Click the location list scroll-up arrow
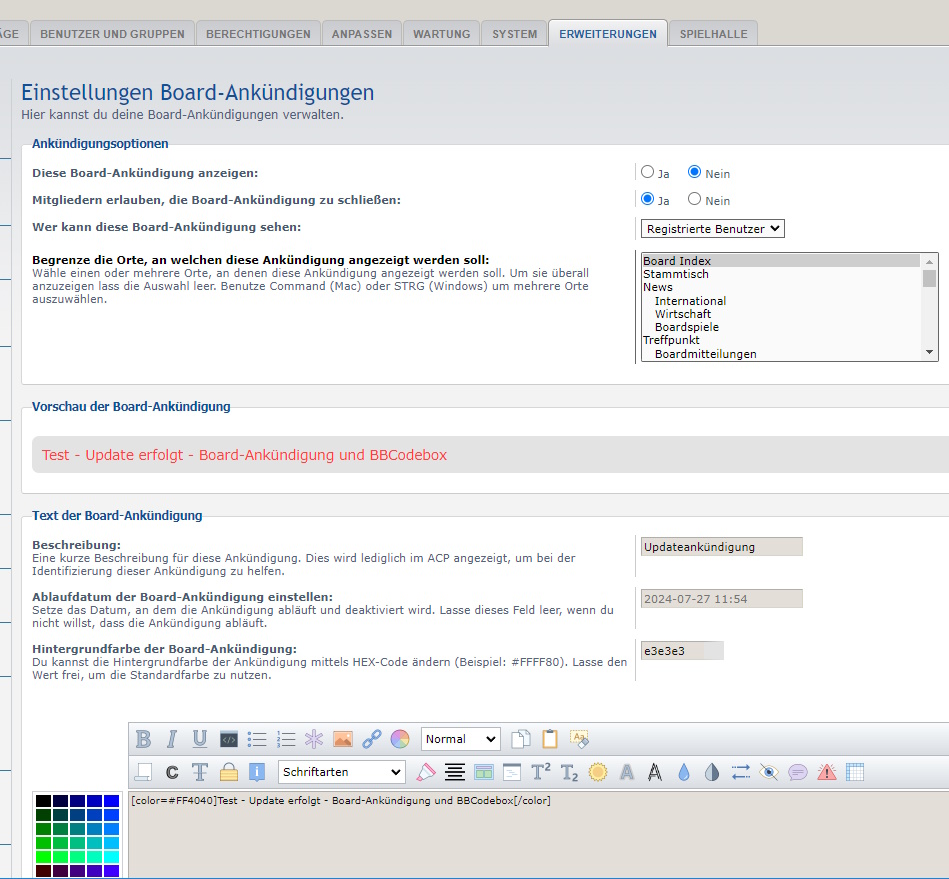Viewport: 949px width, 879px height. [929, 262]
